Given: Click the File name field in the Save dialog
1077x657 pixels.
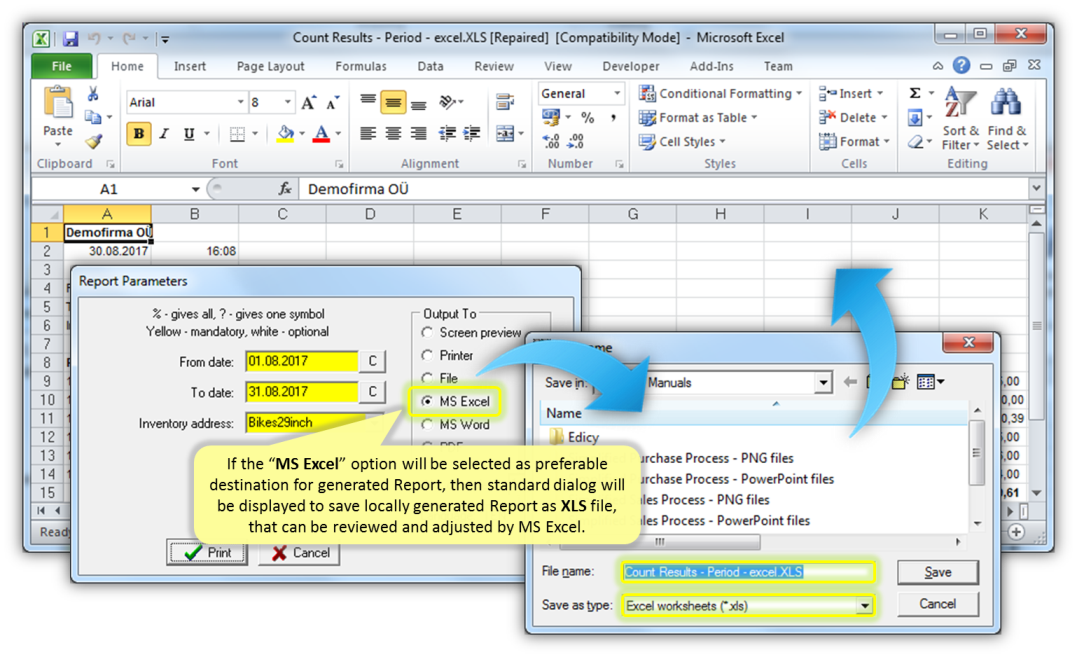Looking at the screenshot, I should coord(748,572).
